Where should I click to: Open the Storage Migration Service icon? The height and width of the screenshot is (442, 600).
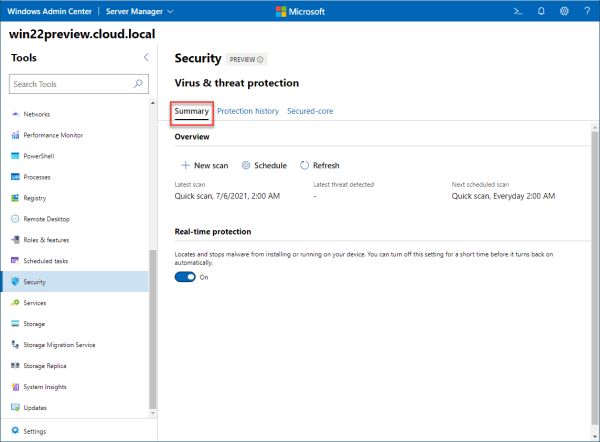click(15, 344)
